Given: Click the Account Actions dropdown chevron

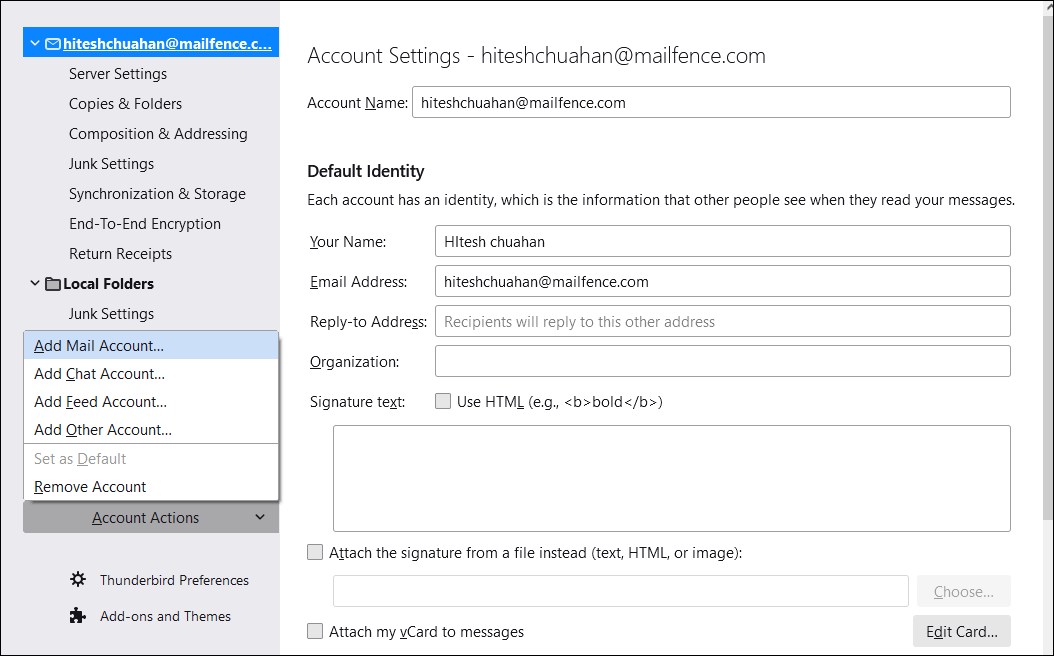Looking at the screenshot, I should [x=260, y=517].
